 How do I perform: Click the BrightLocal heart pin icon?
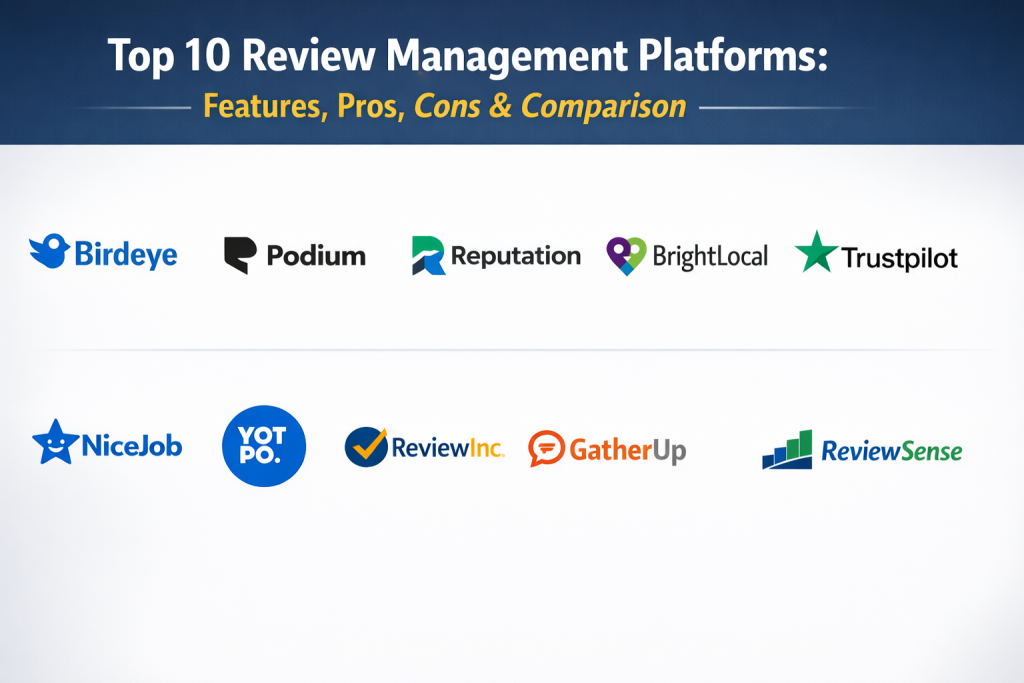(626, 256)
